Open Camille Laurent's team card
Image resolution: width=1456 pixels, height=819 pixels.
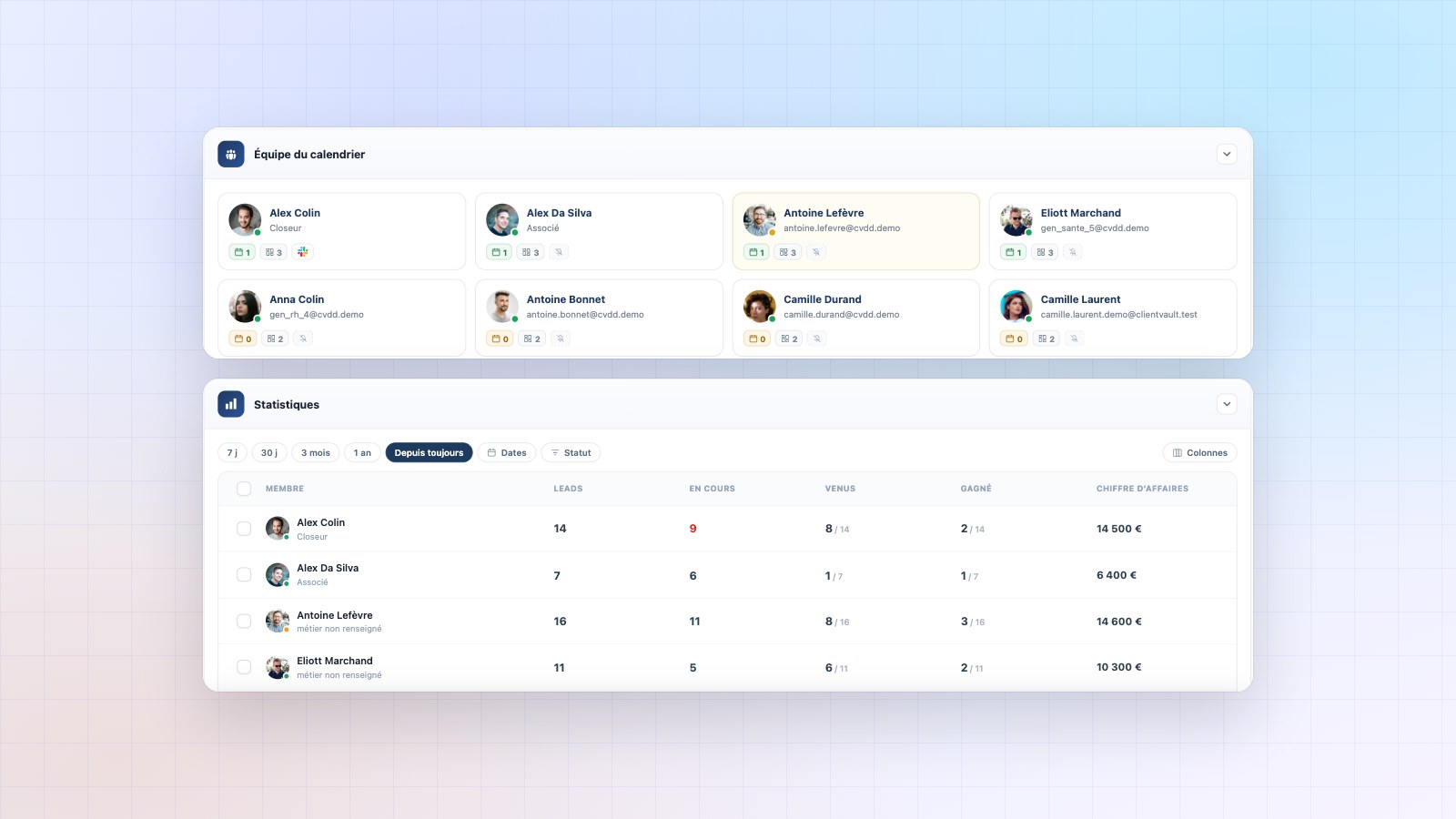tap(1113, 318)
